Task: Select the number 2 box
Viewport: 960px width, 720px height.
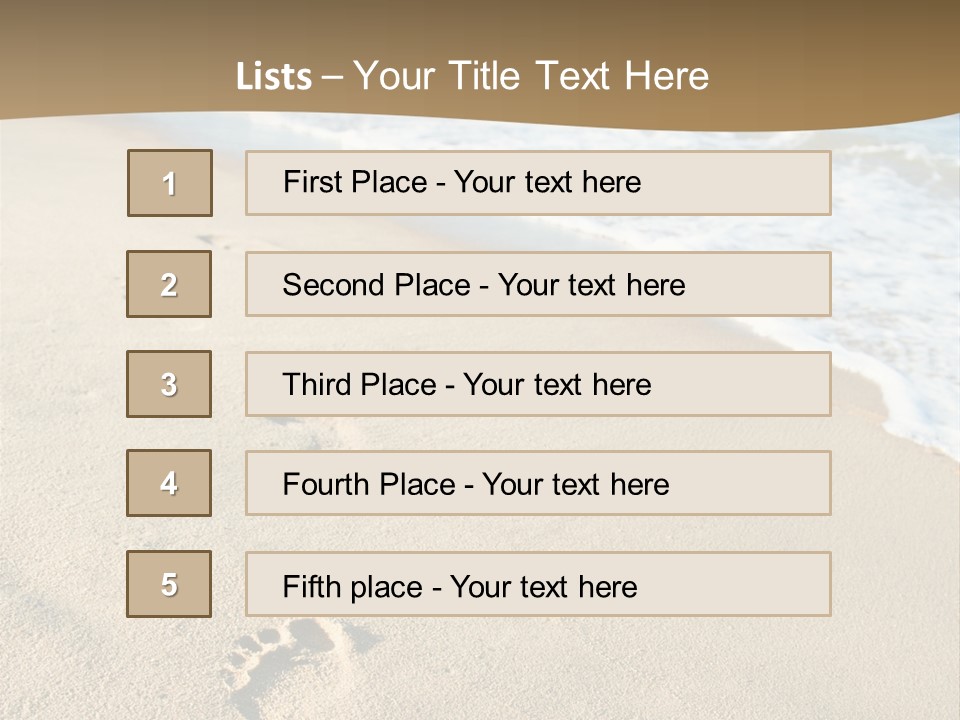Action: click(169, 284)
